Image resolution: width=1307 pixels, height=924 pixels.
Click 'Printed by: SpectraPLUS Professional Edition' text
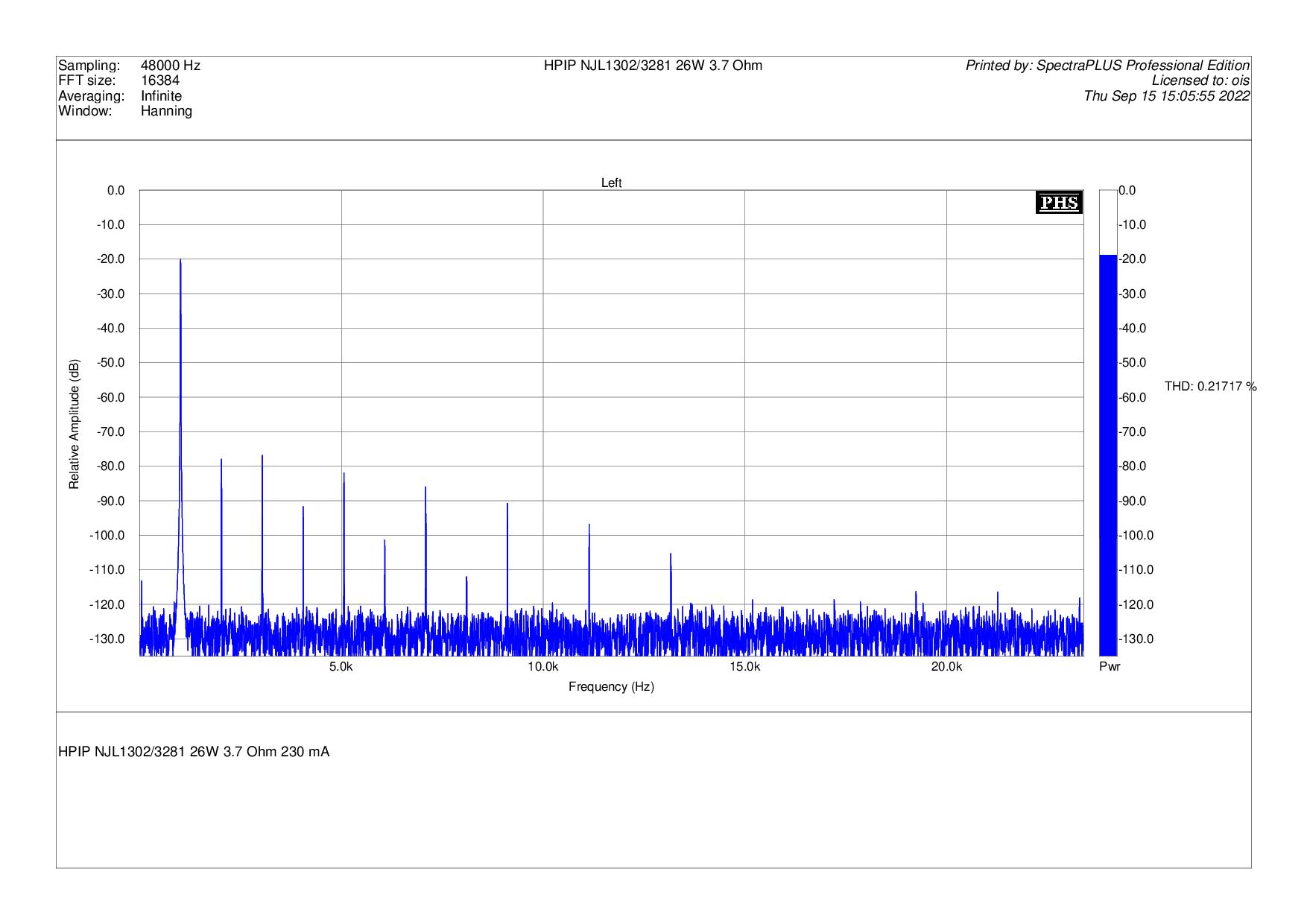(x=1107, y=66)
